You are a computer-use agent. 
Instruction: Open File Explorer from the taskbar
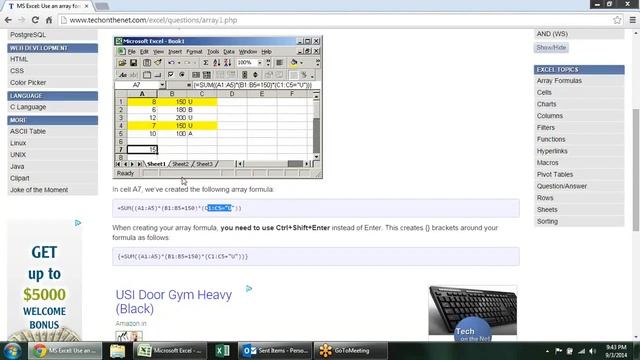117,351
